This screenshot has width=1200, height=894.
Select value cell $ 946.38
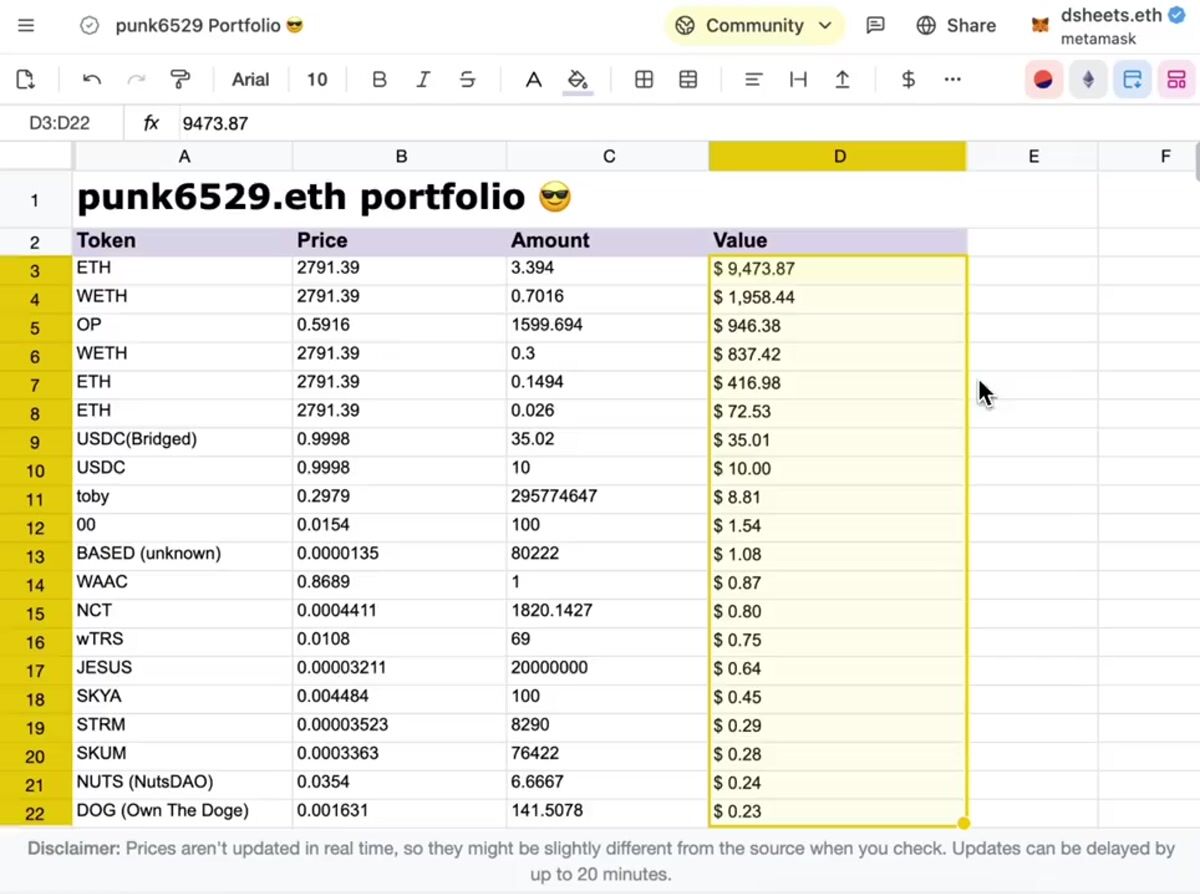[x=838, y=326]
